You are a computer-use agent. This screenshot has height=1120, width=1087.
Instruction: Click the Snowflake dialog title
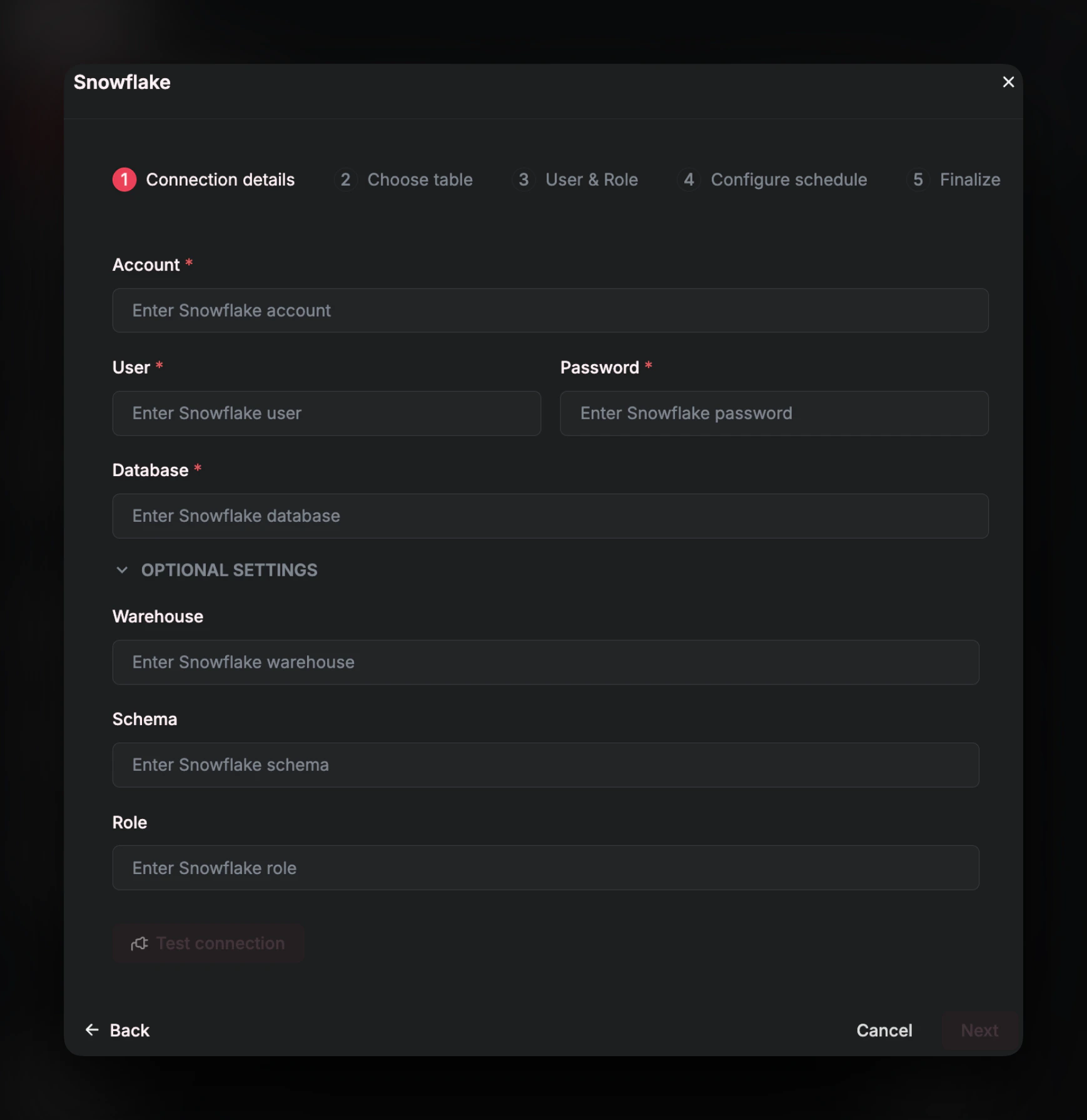pyautogui.click(x=122, y=82)
